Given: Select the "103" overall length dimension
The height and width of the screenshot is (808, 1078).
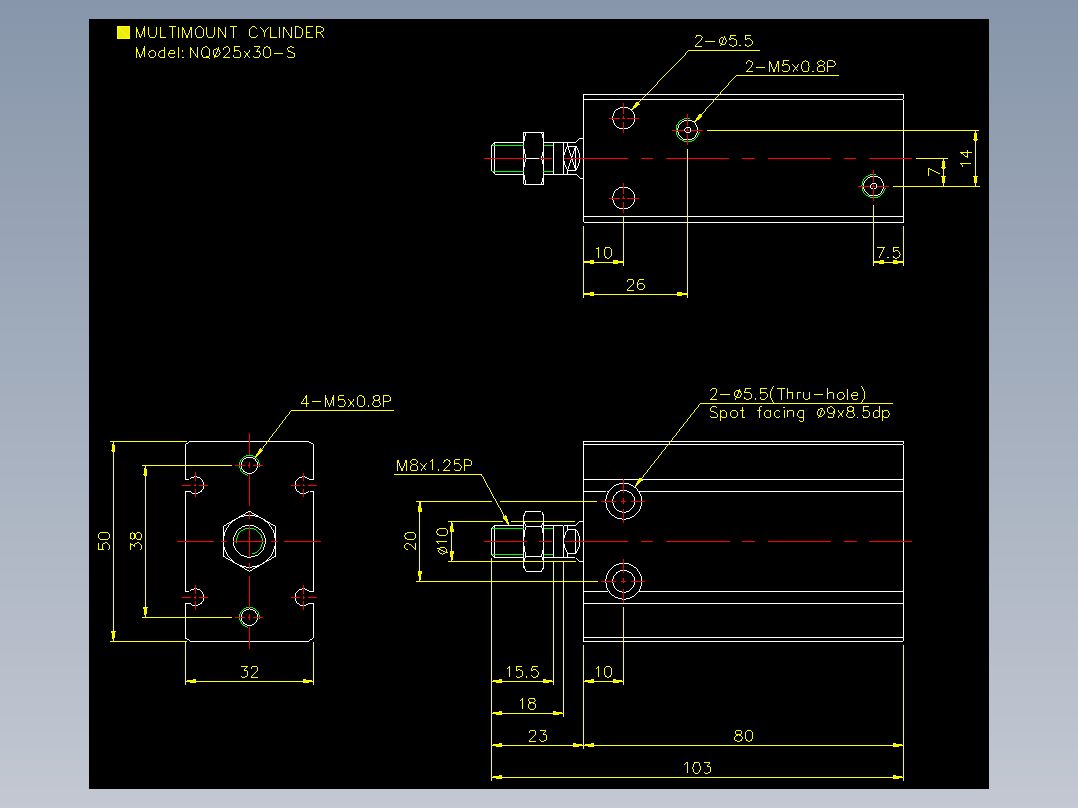Looking at the screenshot, I should pyautogui.click(x=697, y=767).
